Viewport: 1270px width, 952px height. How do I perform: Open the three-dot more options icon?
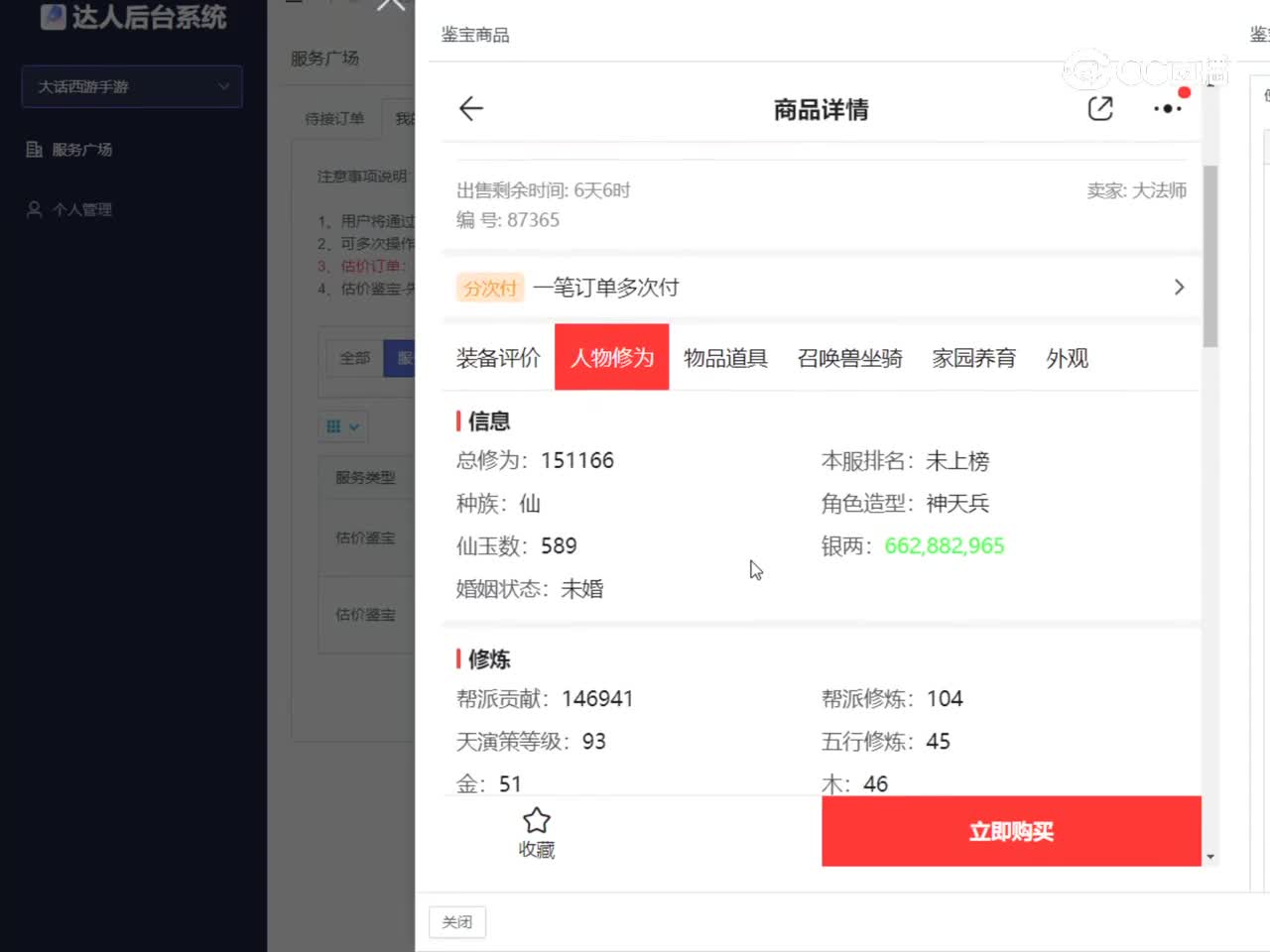click(x=1168, y=108)
